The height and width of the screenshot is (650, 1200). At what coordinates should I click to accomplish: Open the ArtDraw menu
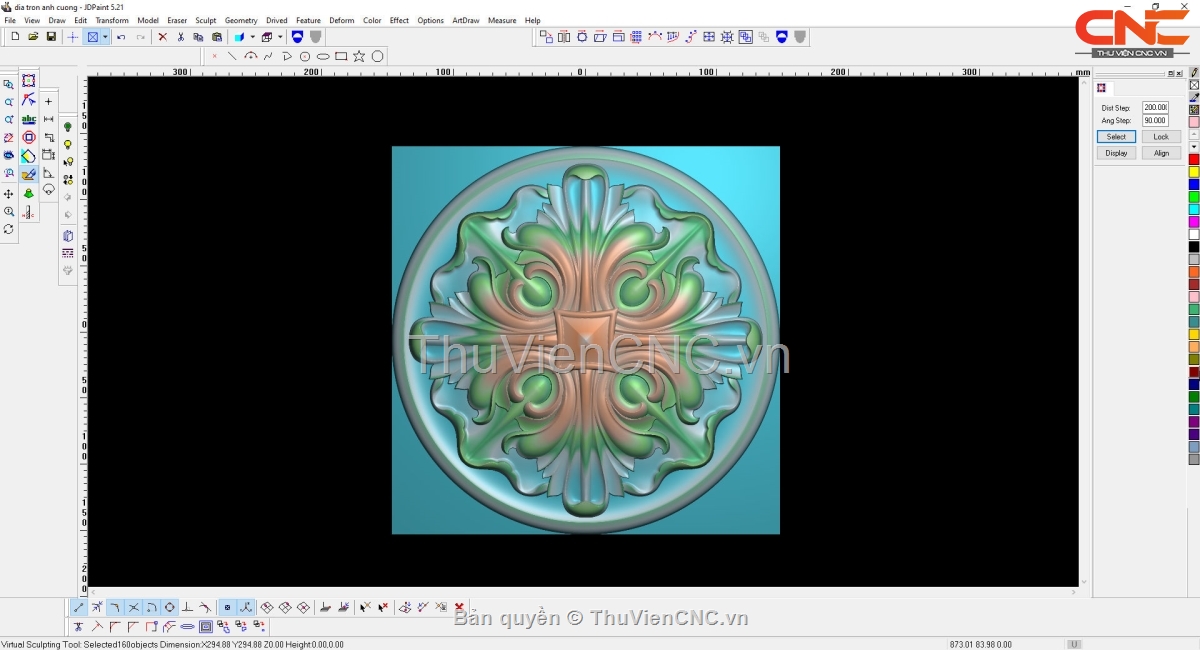[465, 20]
